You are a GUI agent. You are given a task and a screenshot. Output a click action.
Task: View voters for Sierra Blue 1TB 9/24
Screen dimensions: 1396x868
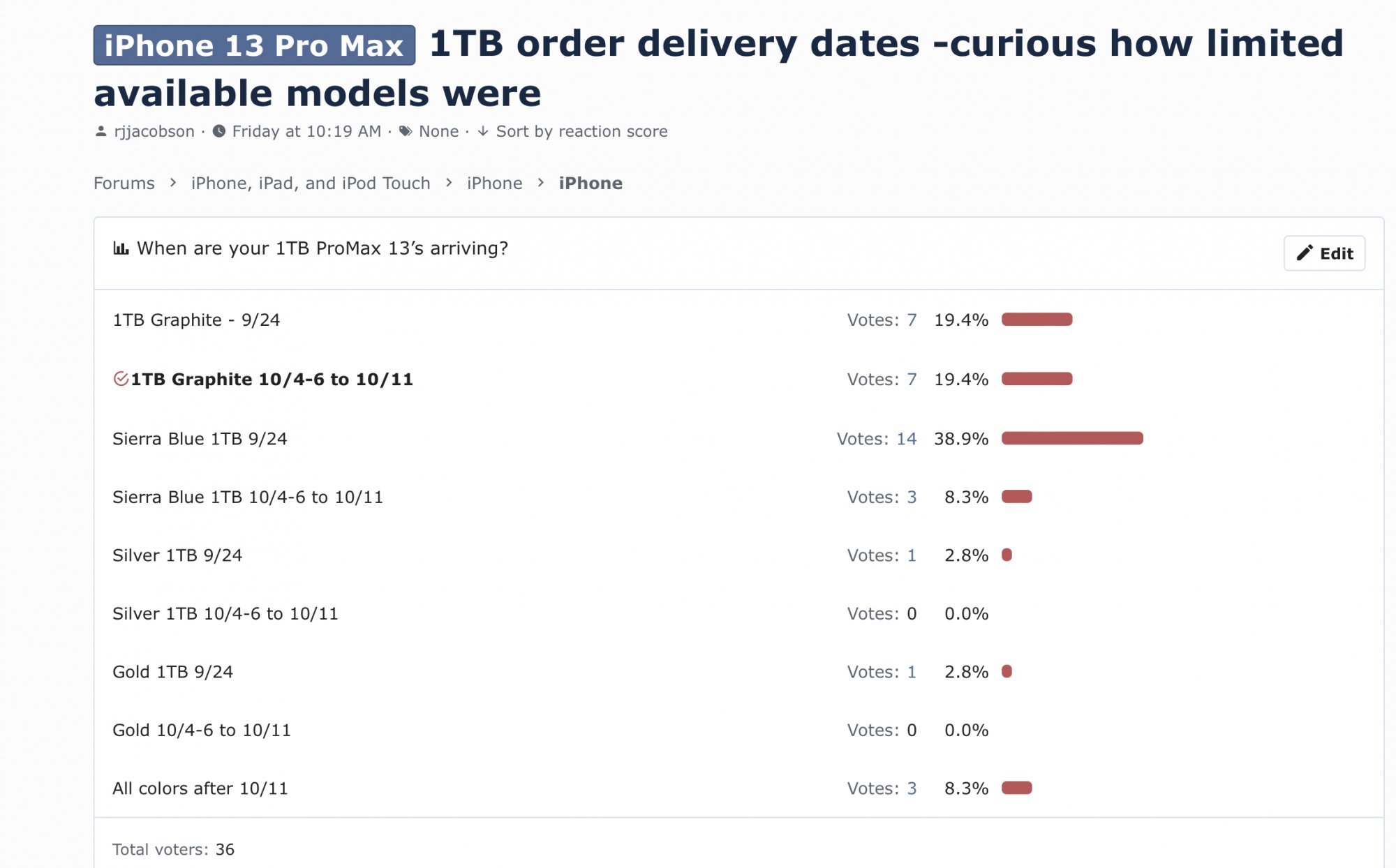pos(906,439)
